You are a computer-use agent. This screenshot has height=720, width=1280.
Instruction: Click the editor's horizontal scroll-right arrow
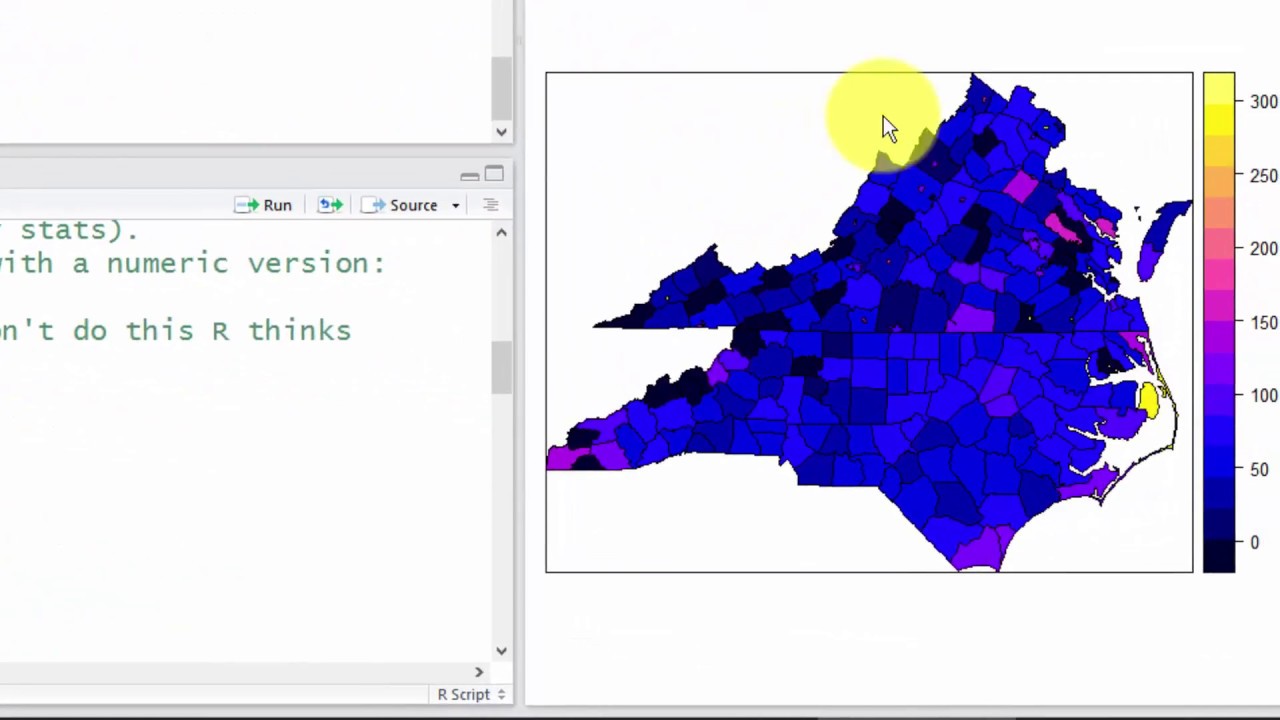(478, 673)
